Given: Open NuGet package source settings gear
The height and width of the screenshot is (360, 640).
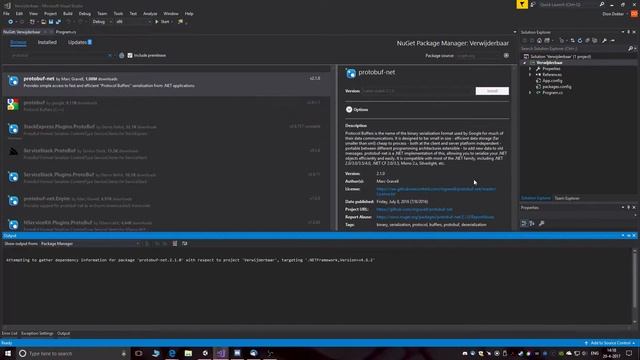Looking at the screenshot, I should [506, 56].
